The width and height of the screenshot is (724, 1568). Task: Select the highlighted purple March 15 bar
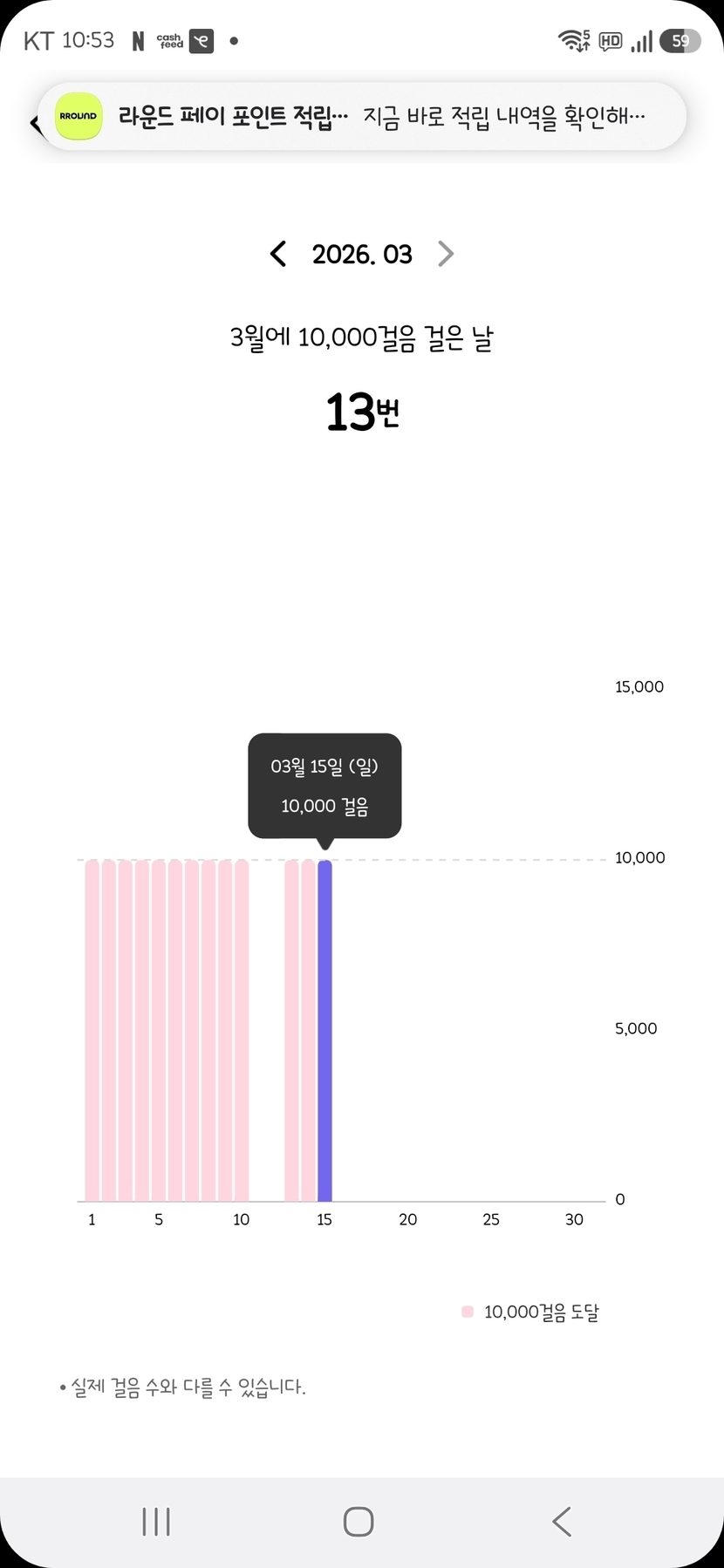click(324, 1029)
